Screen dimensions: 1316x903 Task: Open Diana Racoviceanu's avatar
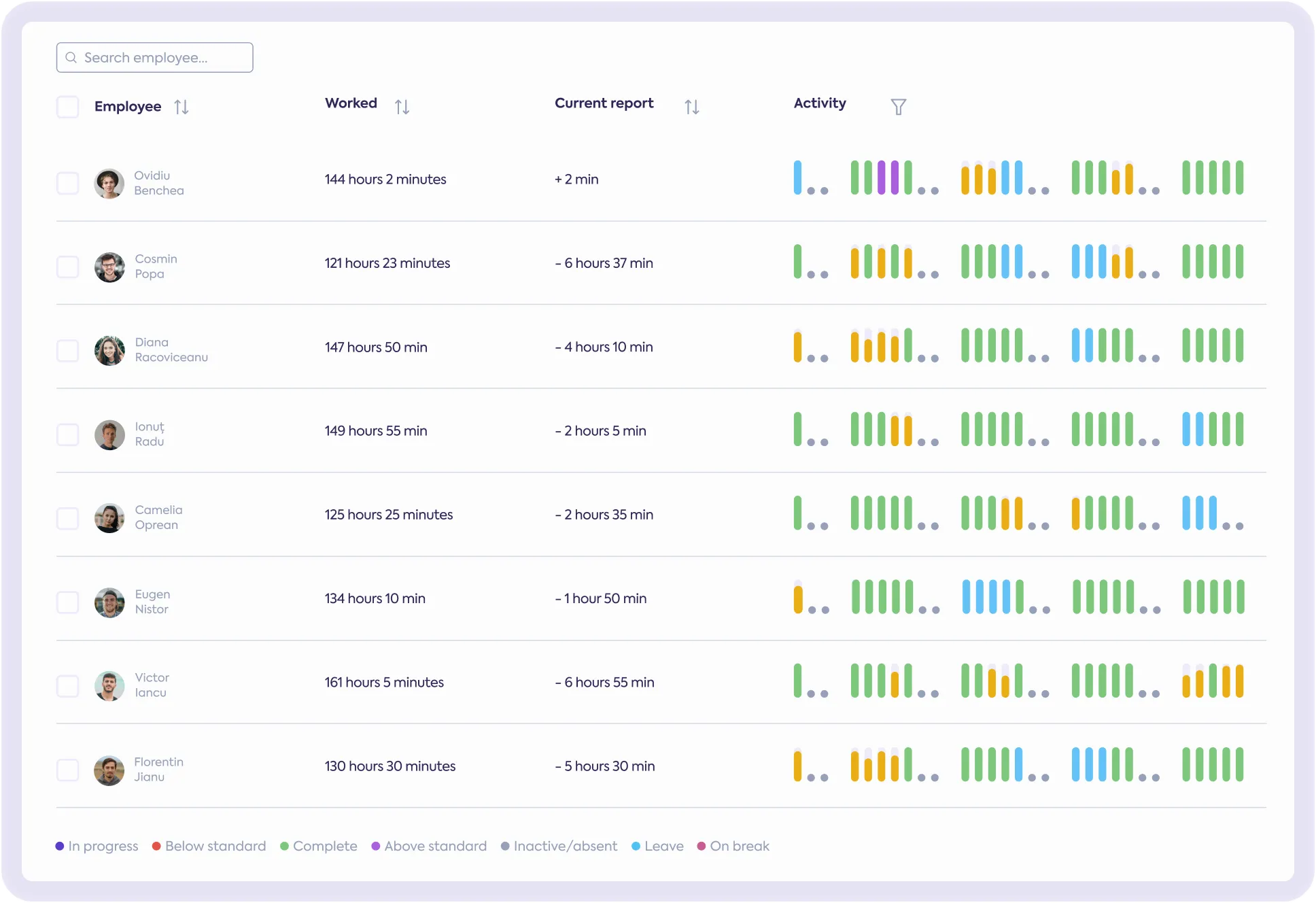[109, 350]
